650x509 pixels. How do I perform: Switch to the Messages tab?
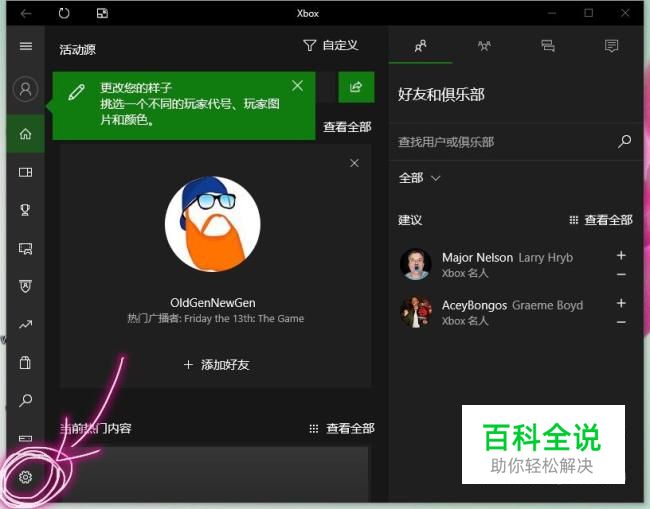click(548, 46)
